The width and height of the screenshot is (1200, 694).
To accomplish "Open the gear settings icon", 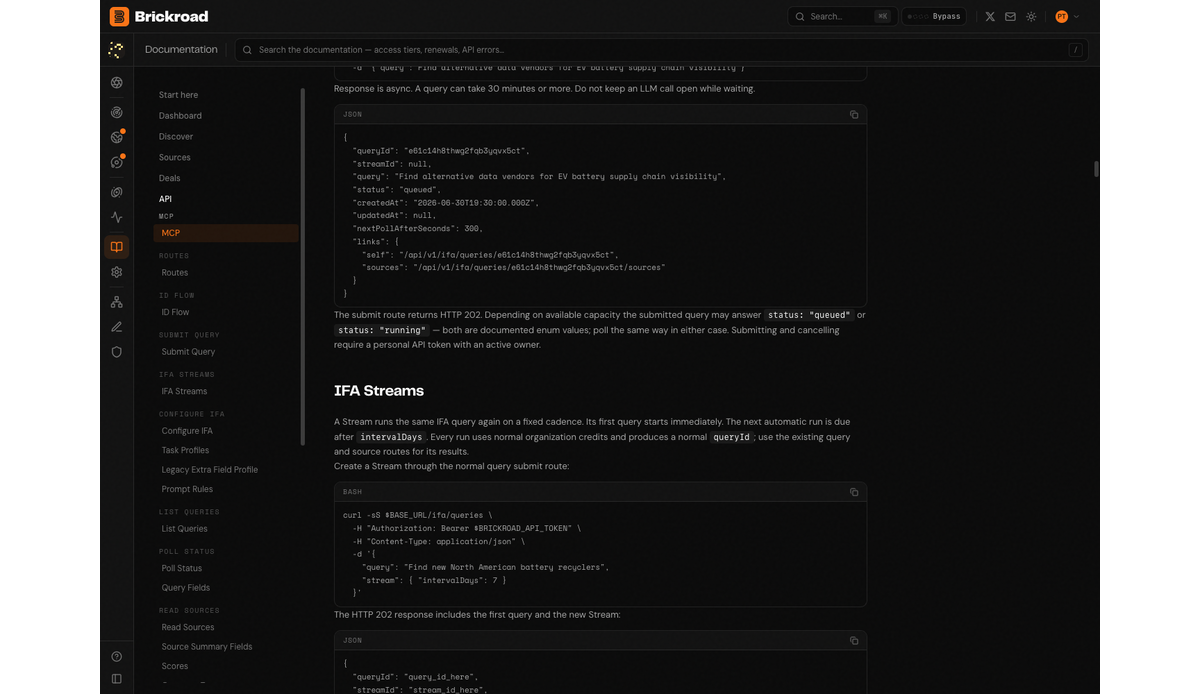I will 117,272.
